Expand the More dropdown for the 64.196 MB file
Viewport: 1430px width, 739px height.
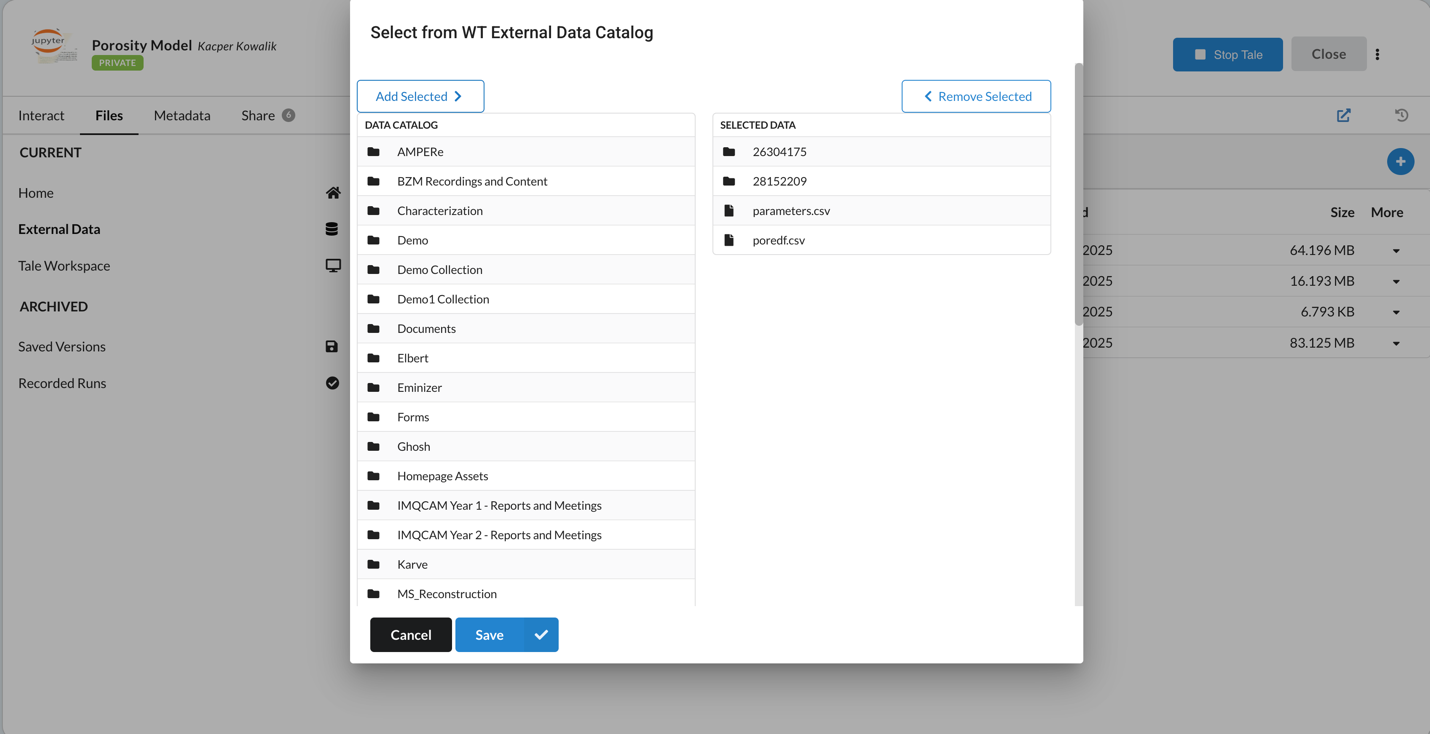click(1396, 249)
